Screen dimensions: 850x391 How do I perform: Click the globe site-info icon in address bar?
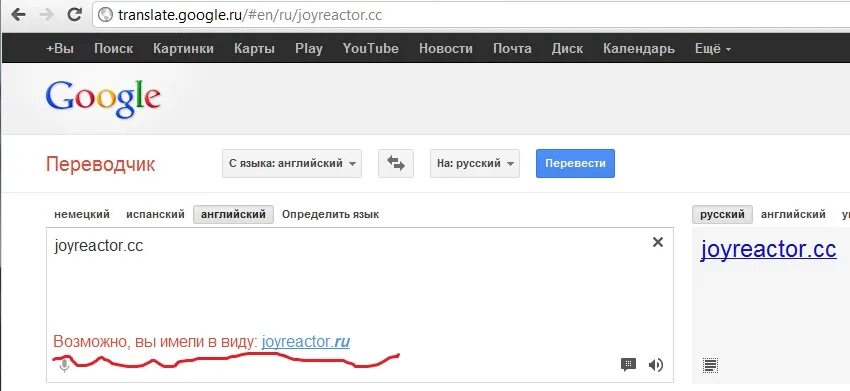point(106,15)
